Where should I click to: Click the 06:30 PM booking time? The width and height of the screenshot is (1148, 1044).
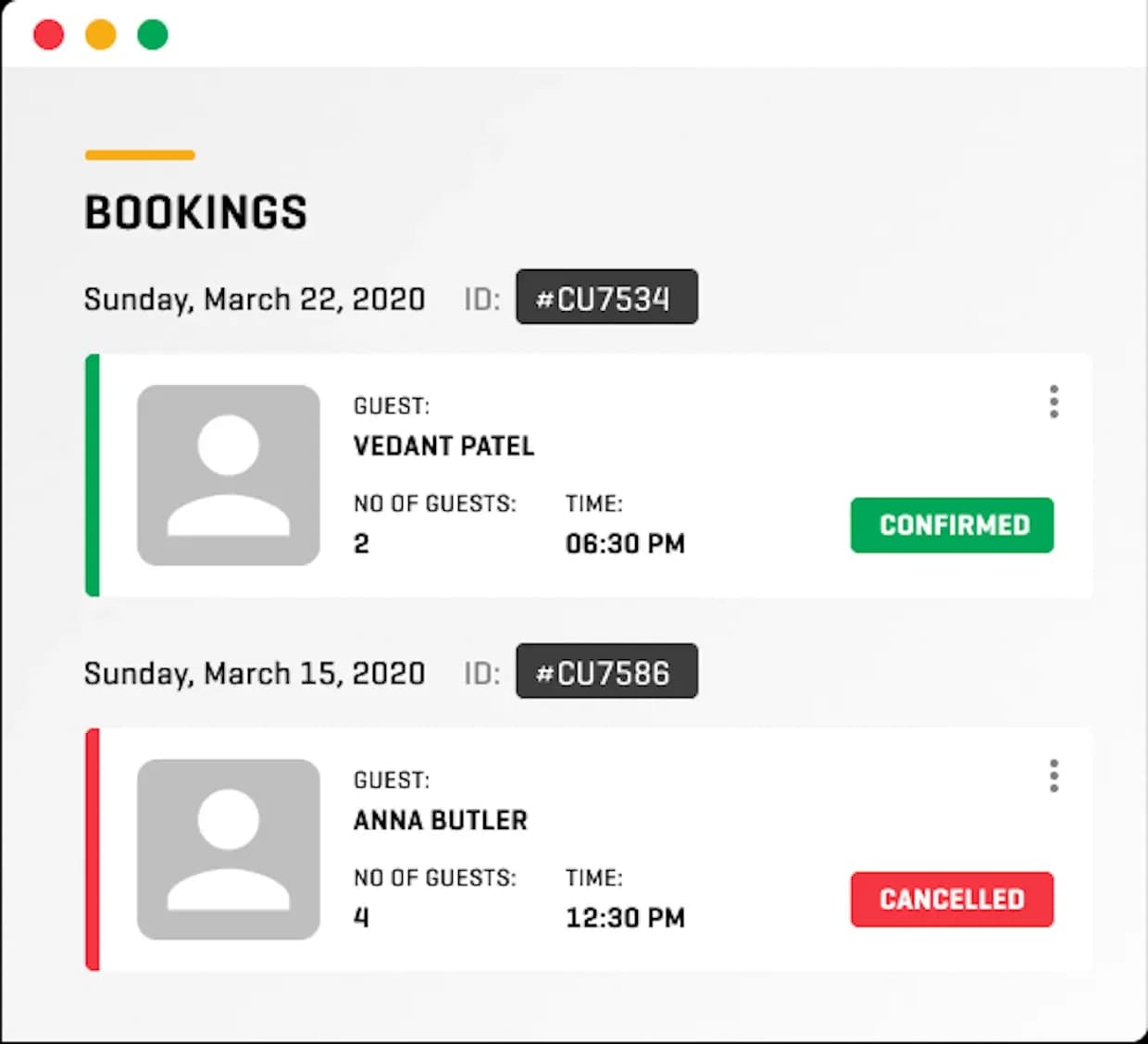pyautogui.click(x=625, y=543)
